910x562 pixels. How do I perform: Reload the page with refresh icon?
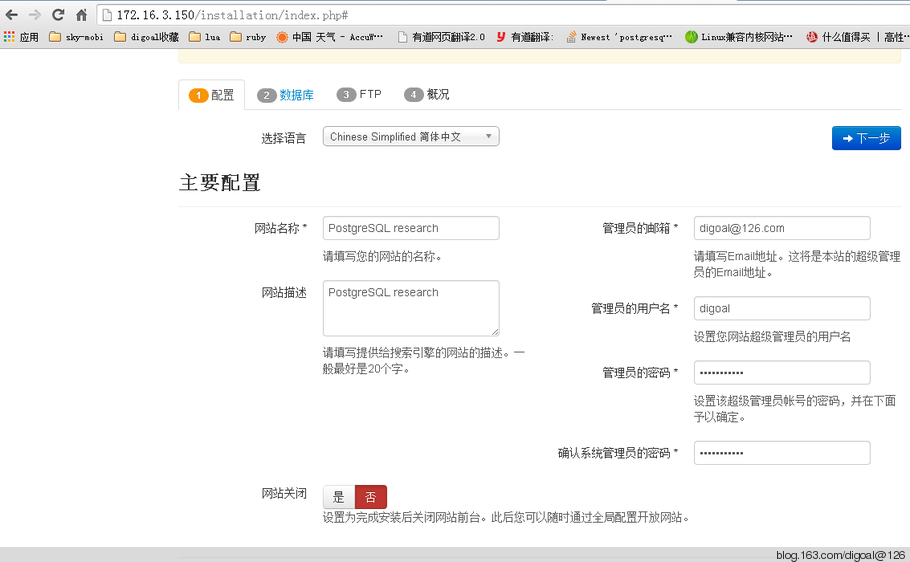pyautogui.click(x=57, y=15)
